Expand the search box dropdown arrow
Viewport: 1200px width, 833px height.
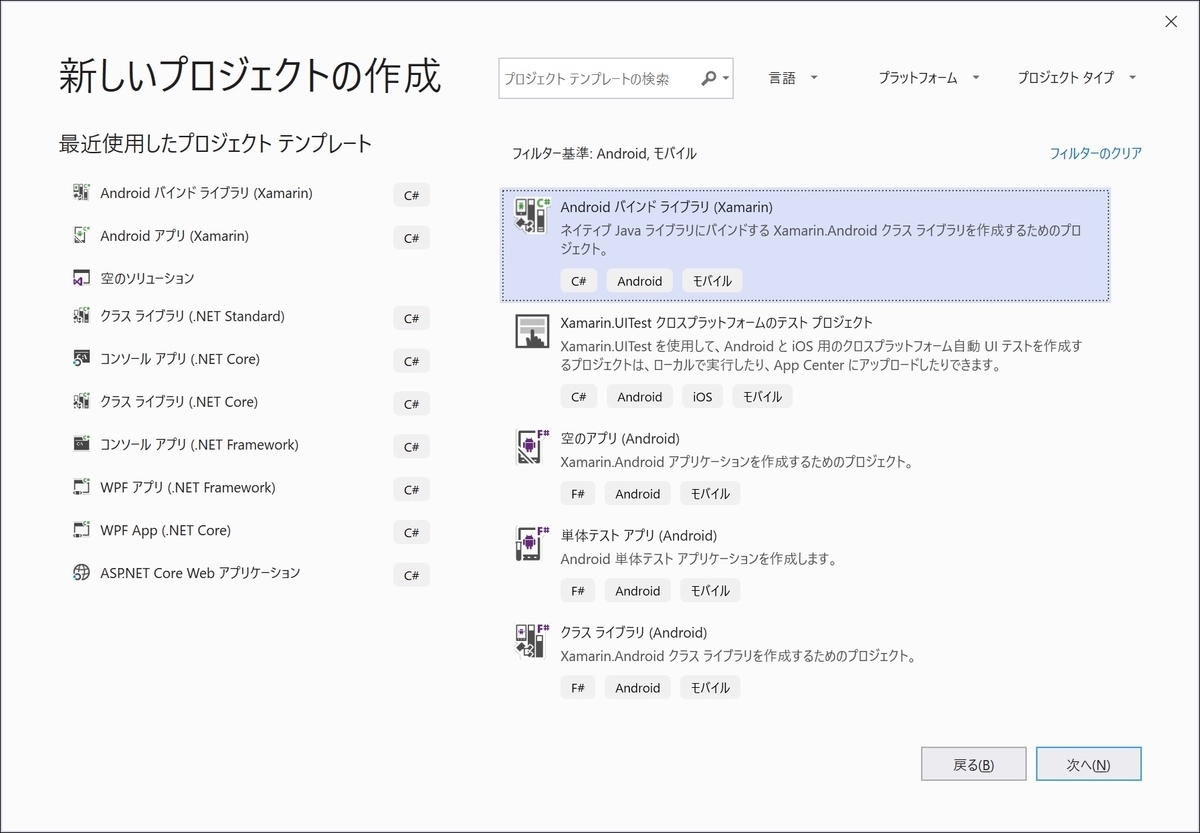coord(727,77)
